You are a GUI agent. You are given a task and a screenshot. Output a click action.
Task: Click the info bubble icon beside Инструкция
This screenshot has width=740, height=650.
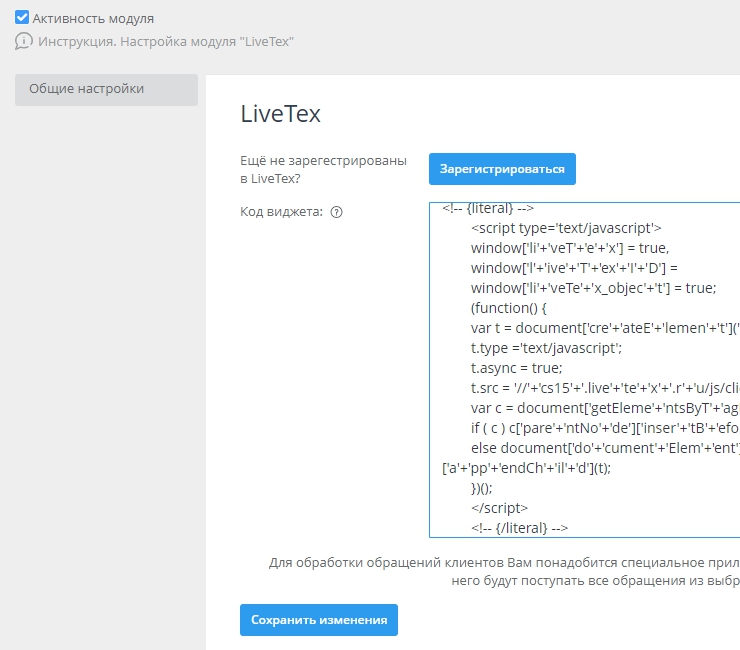tap(24, 42)
